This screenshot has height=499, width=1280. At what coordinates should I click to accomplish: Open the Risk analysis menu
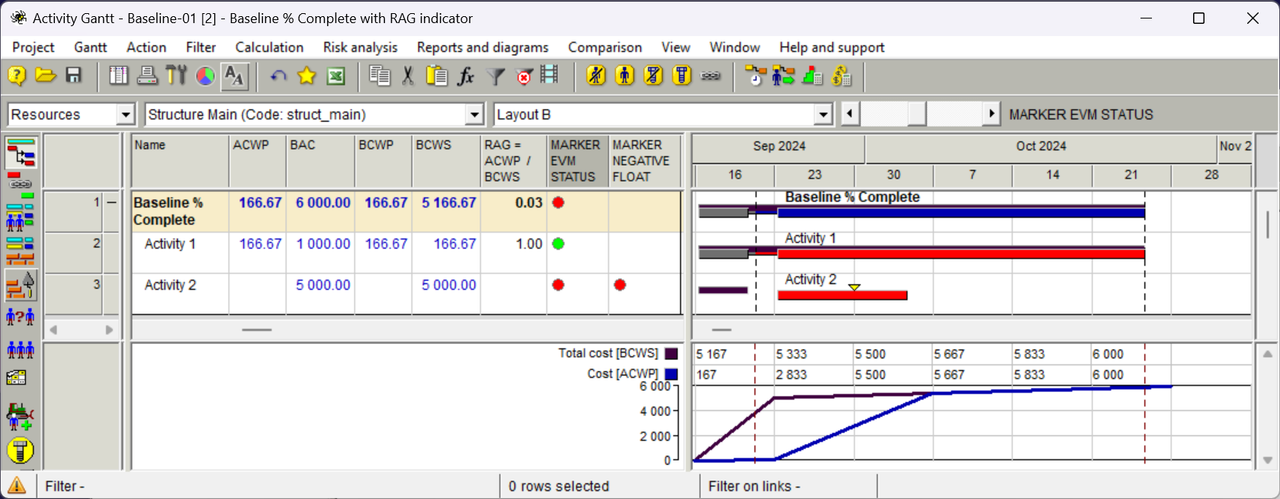360,47
